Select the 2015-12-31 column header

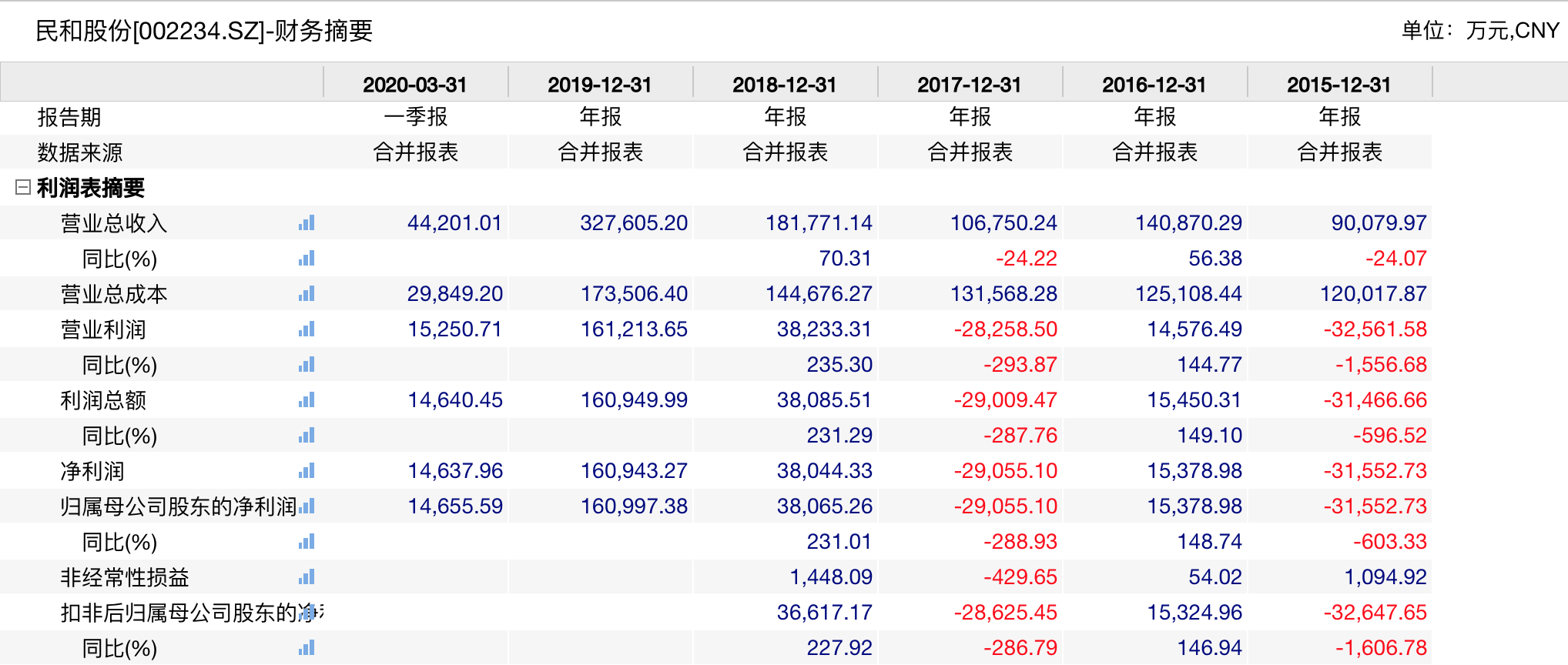[x=1339, y=85]
